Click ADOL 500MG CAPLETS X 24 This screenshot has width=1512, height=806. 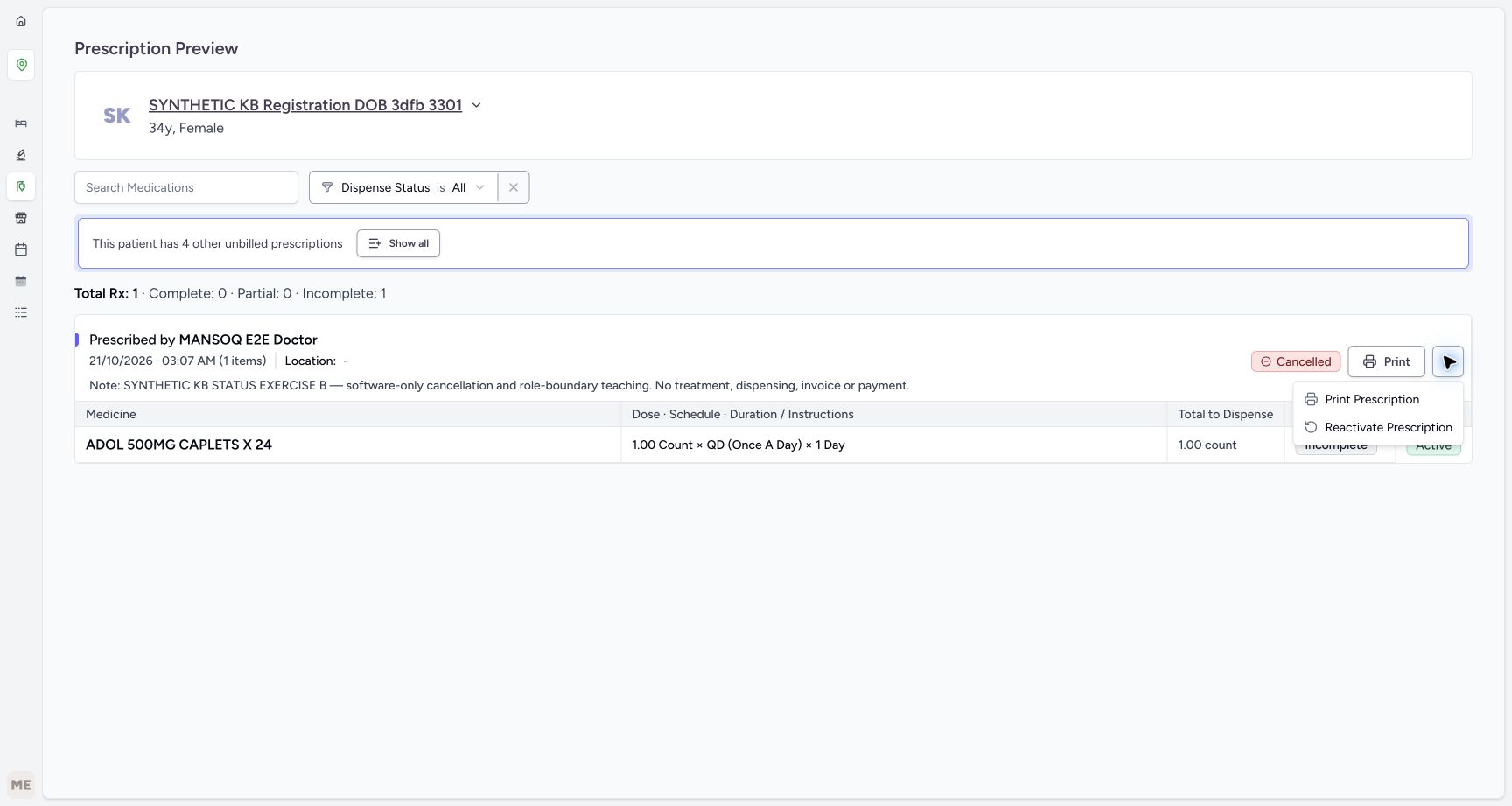[x=178, y=445]
